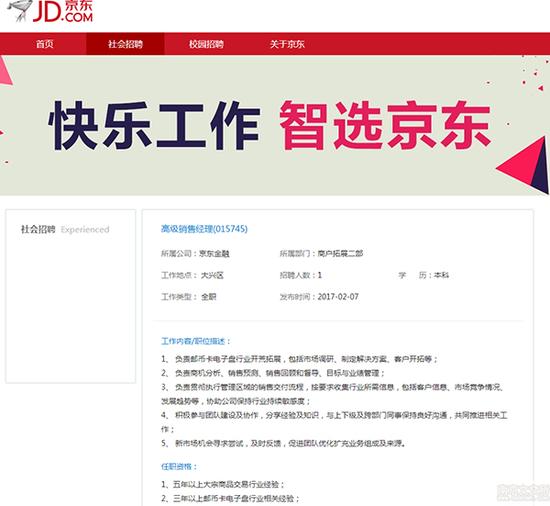Click requirement 五年以上大宗商品交易行业经验
This screenshot has width=550, height=506.
tap(222, 485)
